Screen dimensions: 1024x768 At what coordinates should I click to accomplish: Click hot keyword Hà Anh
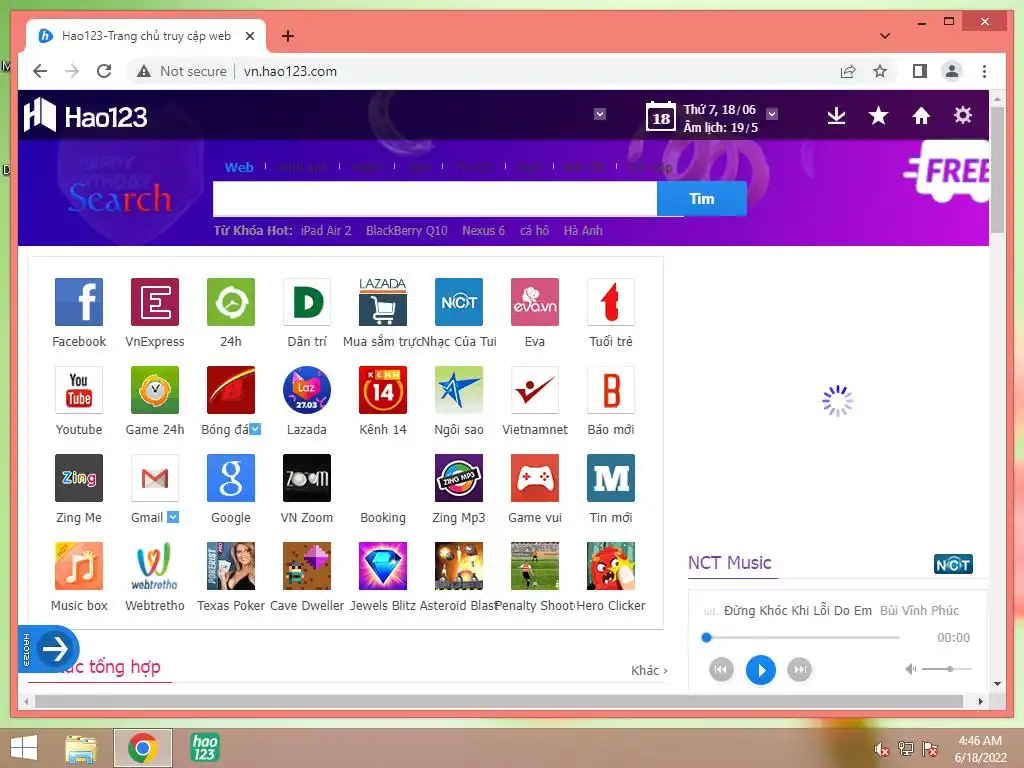583,231
